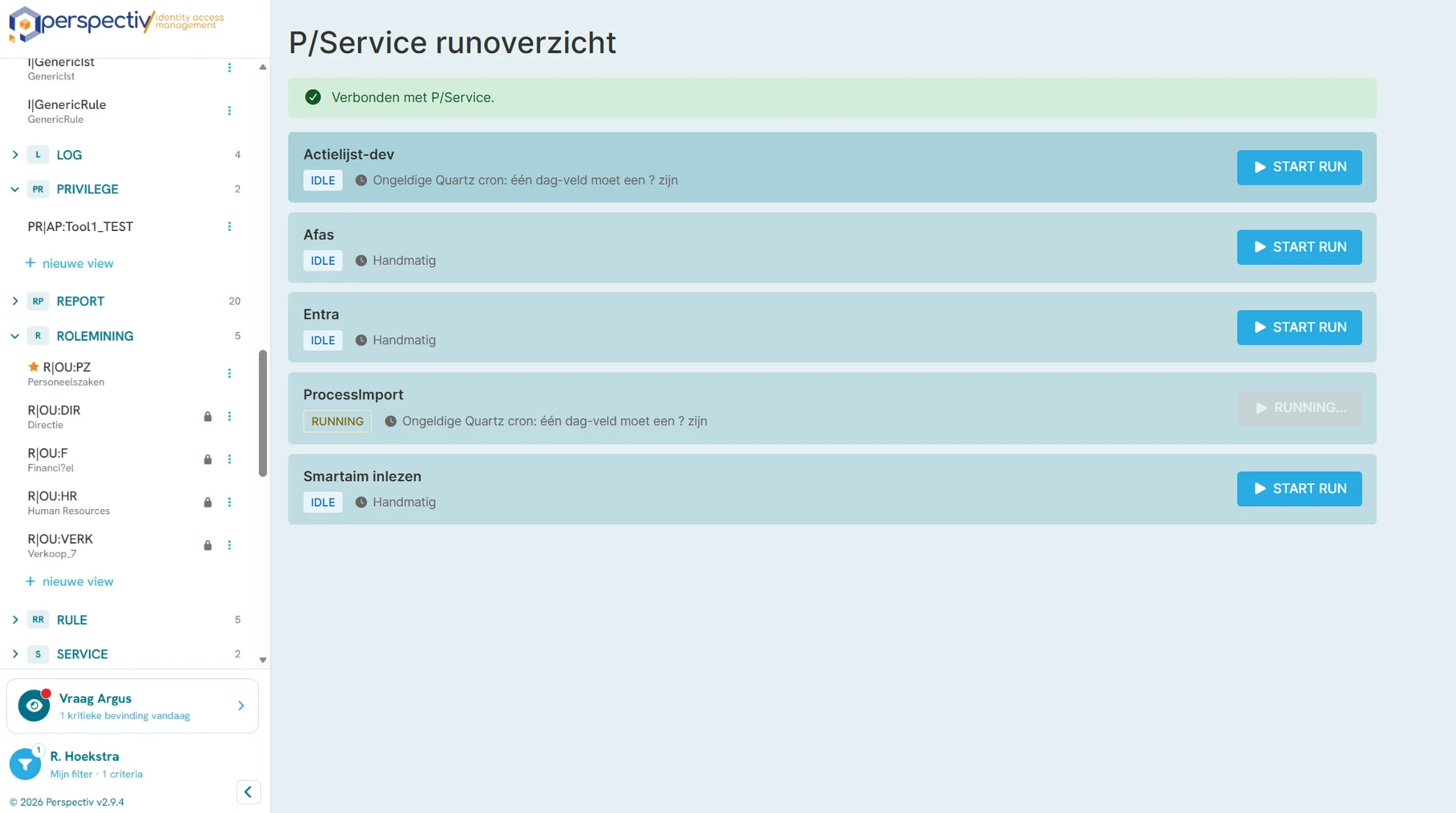
Task: Click the IDLE status badge for Afas
Action: 323,260
